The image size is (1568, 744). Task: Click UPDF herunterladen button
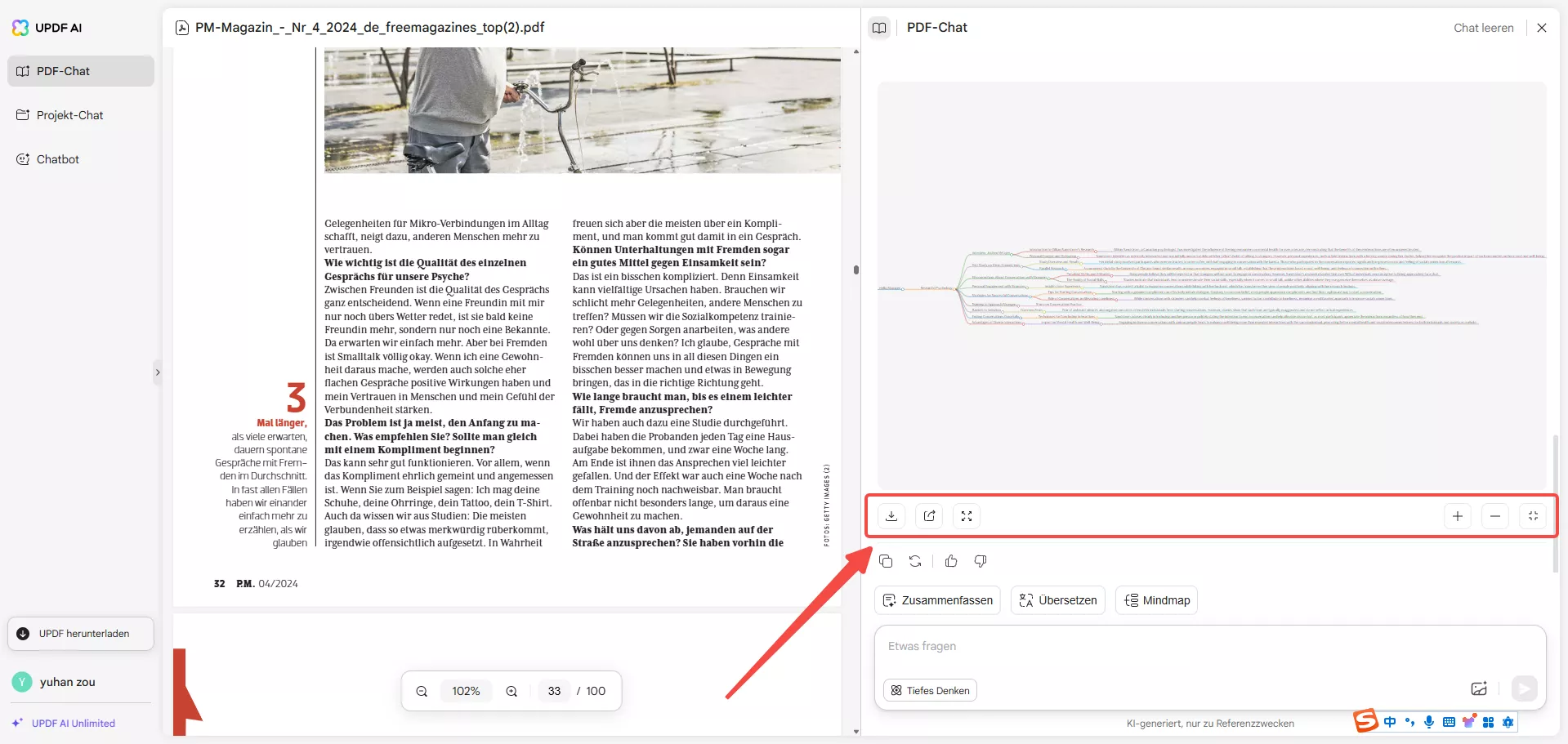click(x=81, y=634)
